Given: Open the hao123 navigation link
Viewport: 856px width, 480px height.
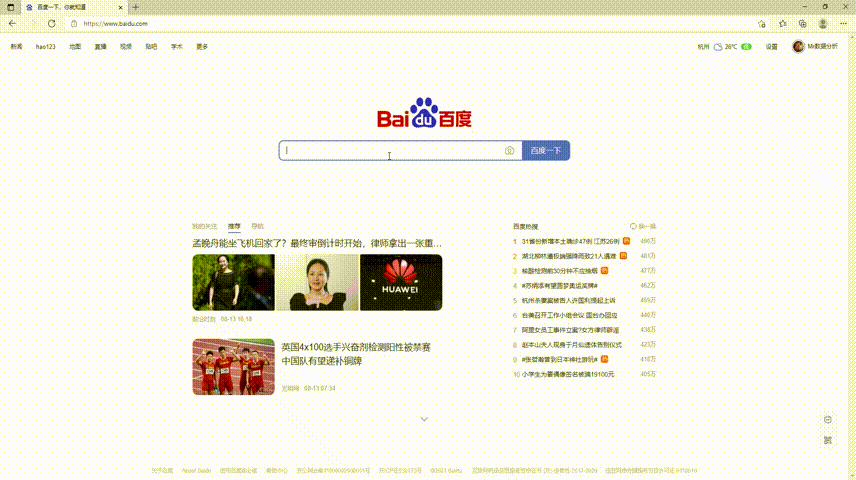Looking at the screenshot, I should 46,47.
